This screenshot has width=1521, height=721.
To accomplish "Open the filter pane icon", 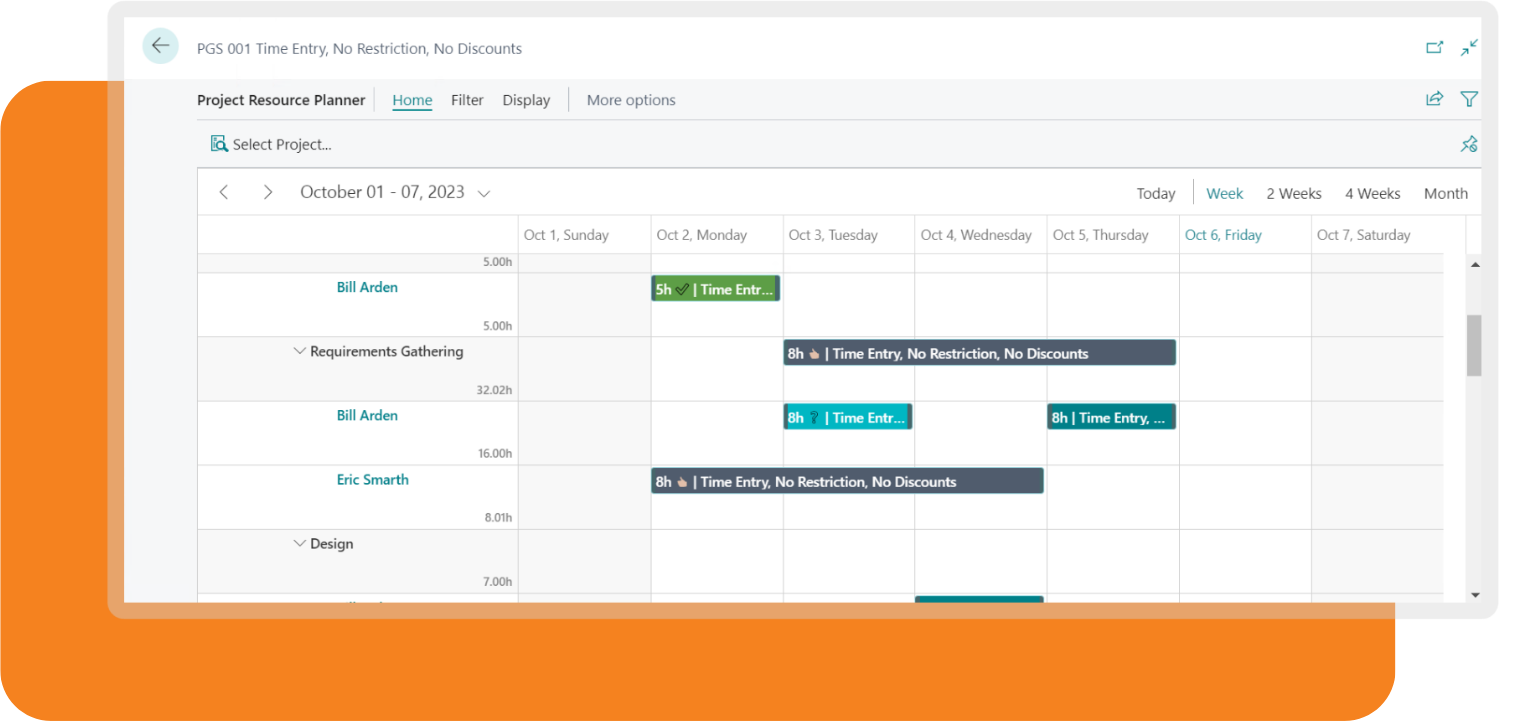I will point(1469,99).
